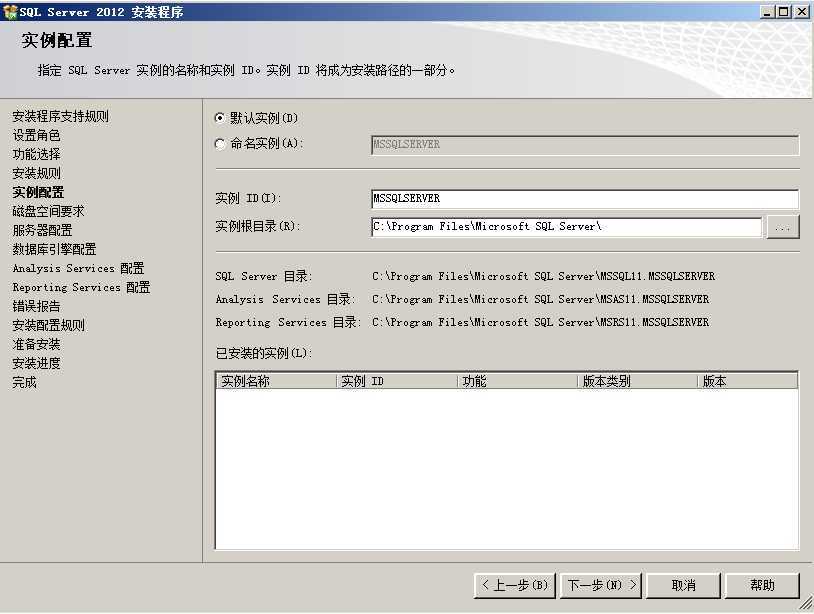Click the 错误报告 step in sidebar
The width and height of the screenshot is (814, 614).
36,306
